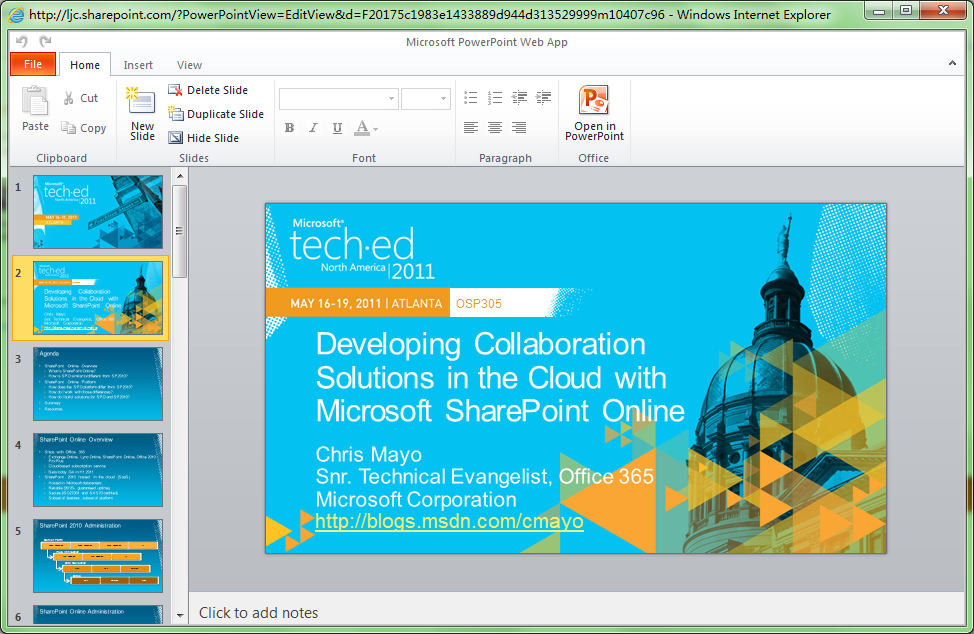Screen dimensions: 974x634
Task: Click the 'MAY 16-19, 2011 | ATLANTA' banner text
Action: coord(366,304)
